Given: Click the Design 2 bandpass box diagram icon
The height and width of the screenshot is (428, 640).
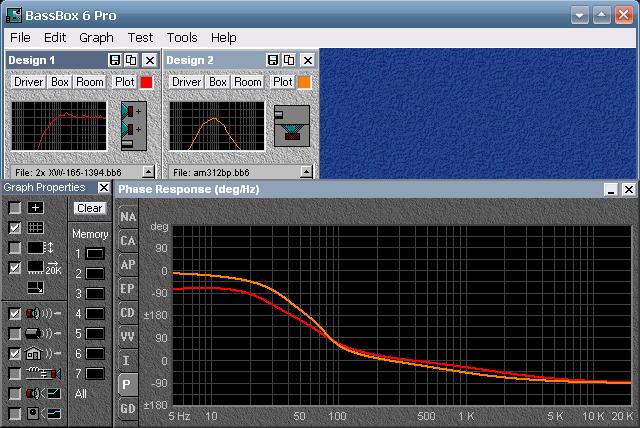Looking at the screenshot, I should 293,127.
